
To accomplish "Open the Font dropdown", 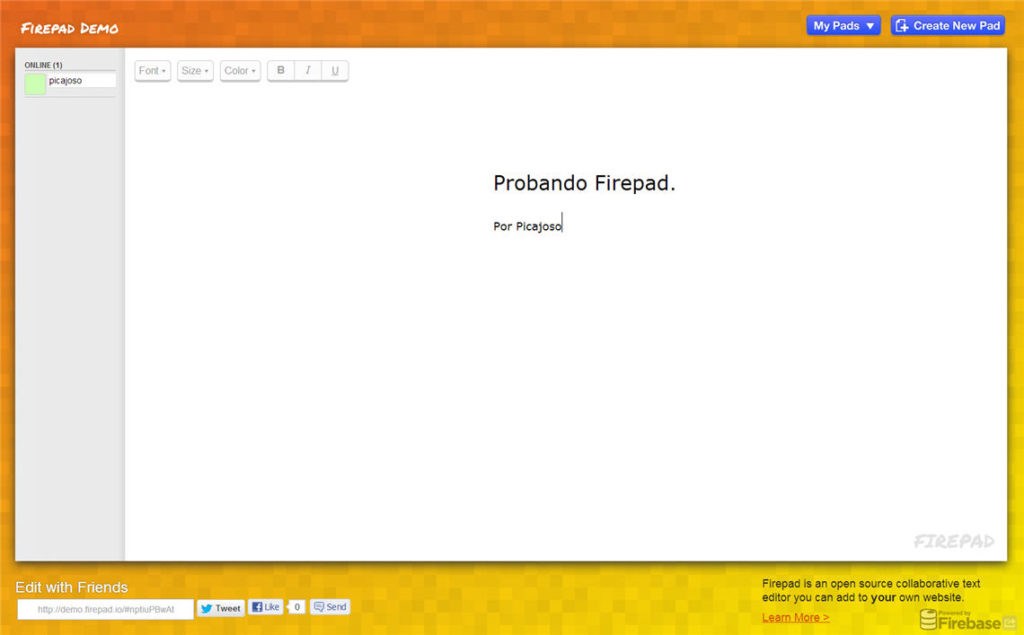I will [152, 70].
